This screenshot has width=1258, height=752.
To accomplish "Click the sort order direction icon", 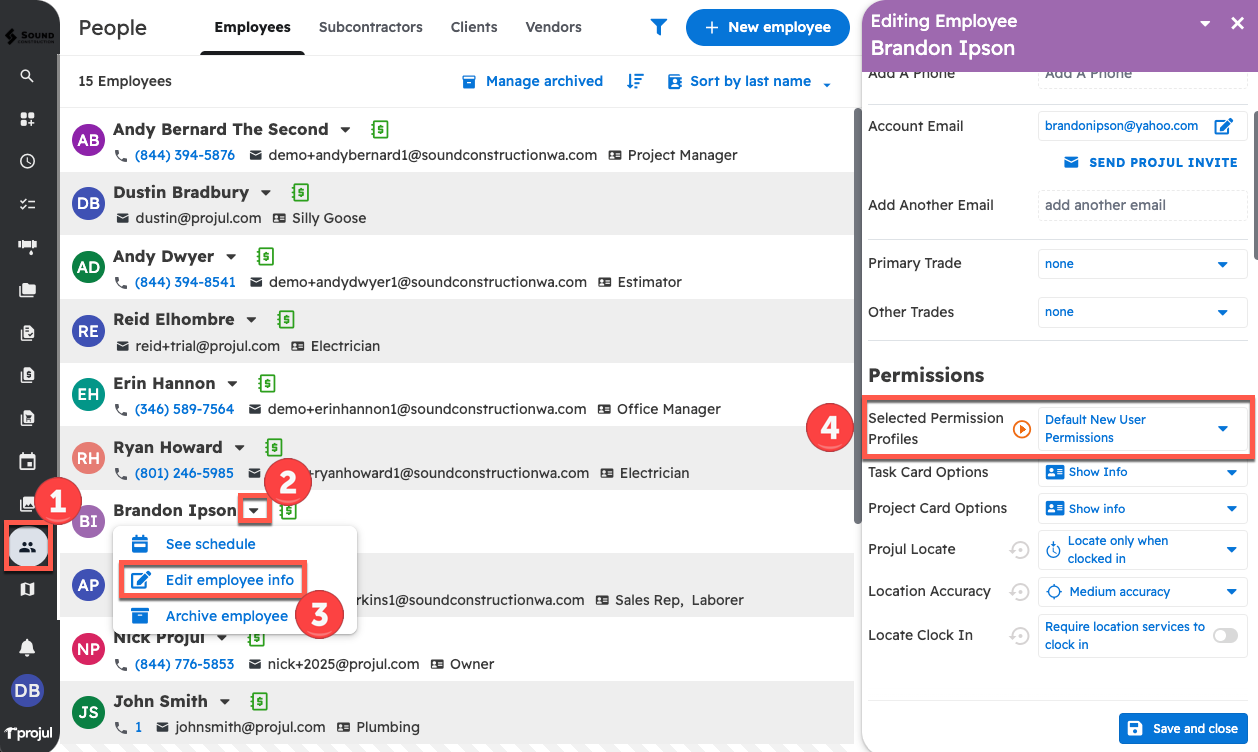I will point(635,82).
